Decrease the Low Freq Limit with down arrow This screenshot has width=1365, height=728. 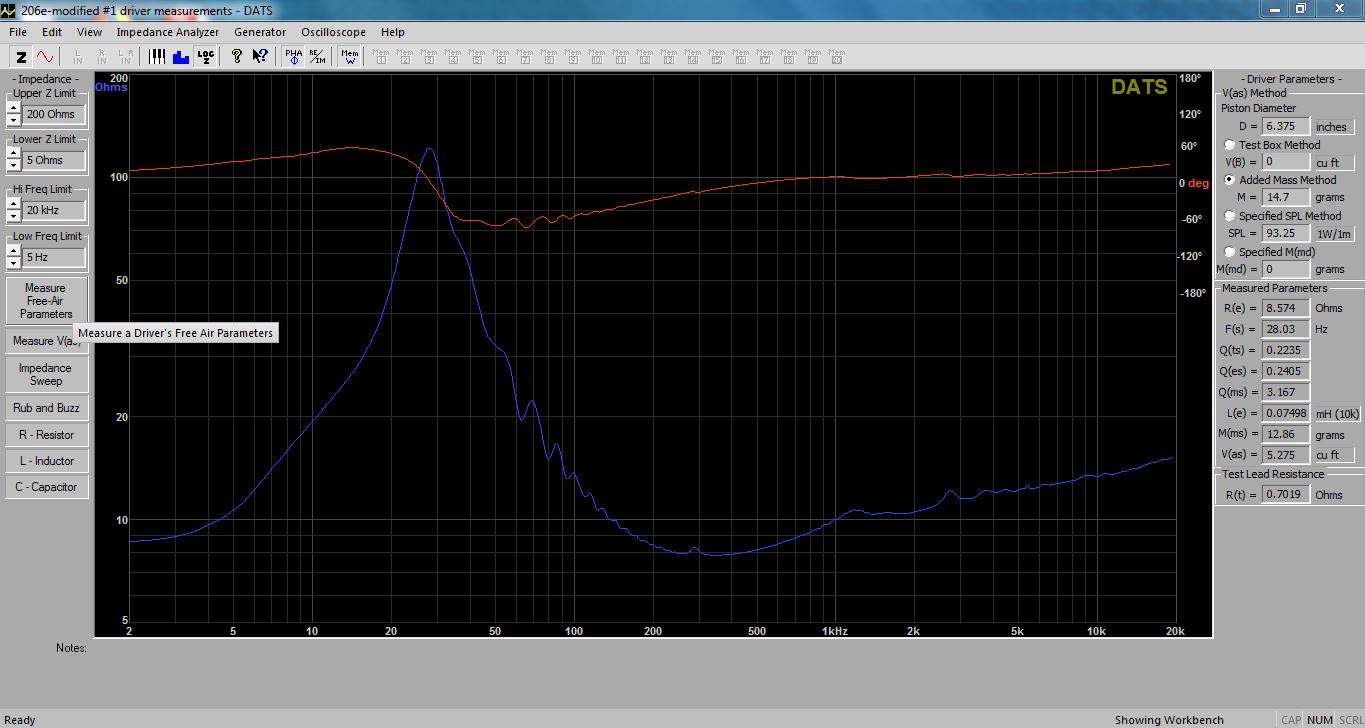click(13, 262)
